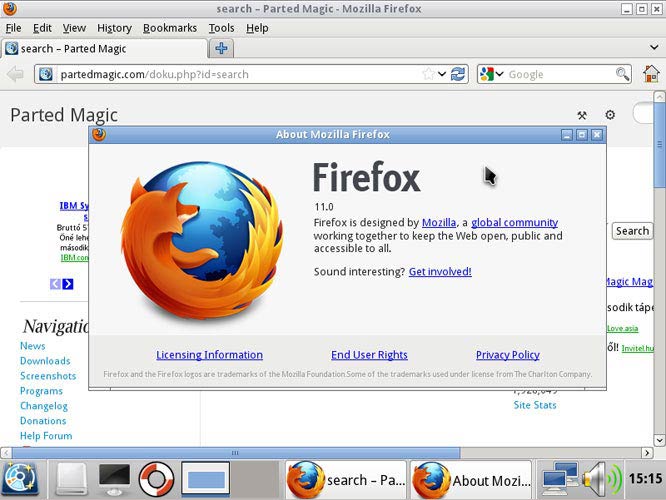
Task: Open the Screenshots link in Navigation
Action: [48, 376]
